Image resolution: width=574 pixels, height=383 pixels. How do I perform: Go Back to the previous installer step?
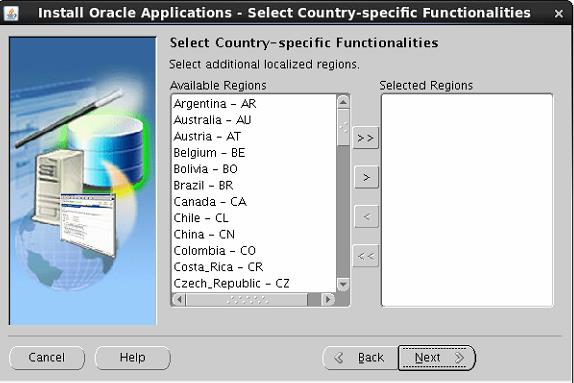(360, 357)
